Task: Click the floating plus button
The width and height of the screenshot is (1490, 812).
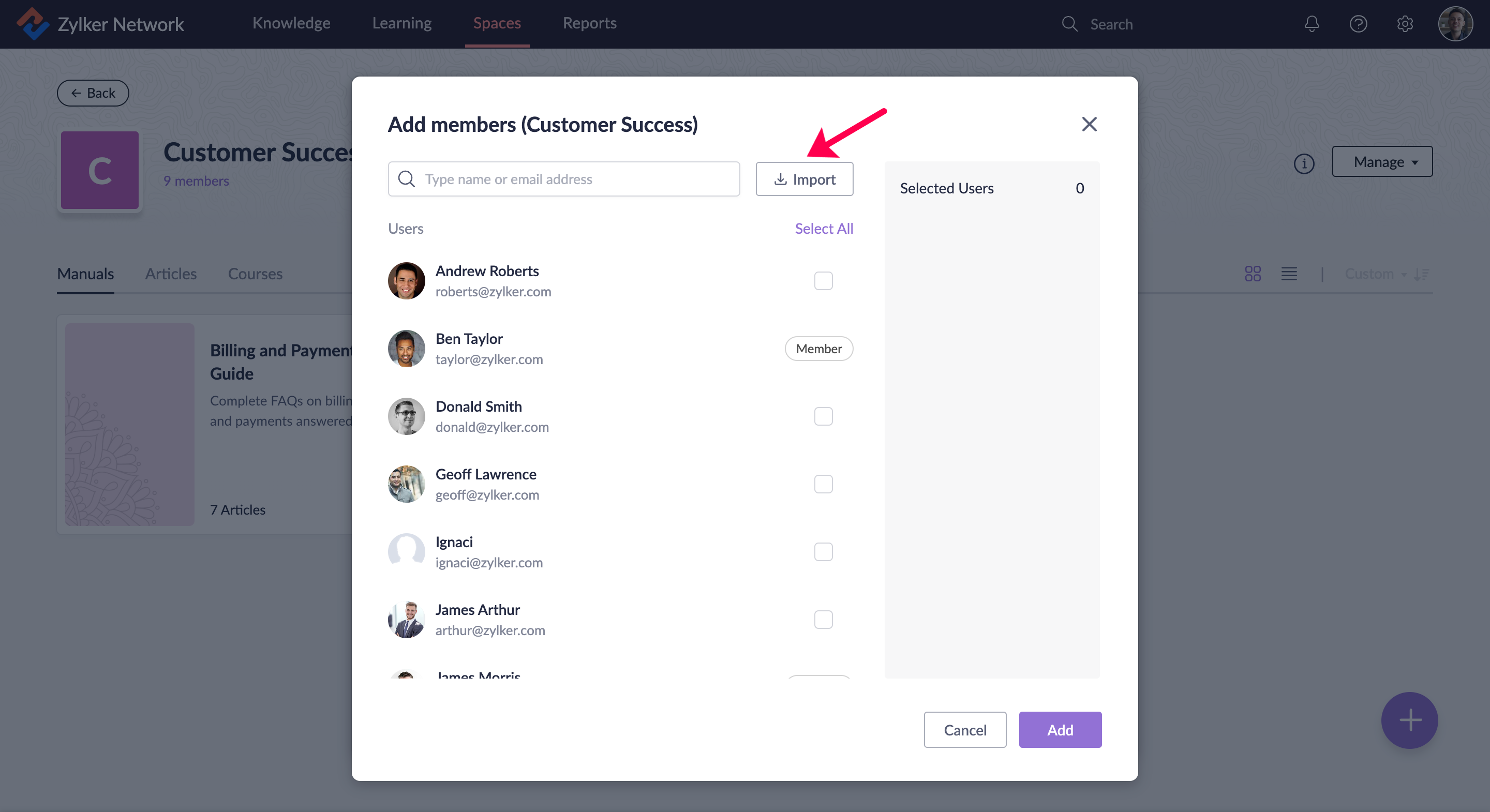Action: 1409,720
